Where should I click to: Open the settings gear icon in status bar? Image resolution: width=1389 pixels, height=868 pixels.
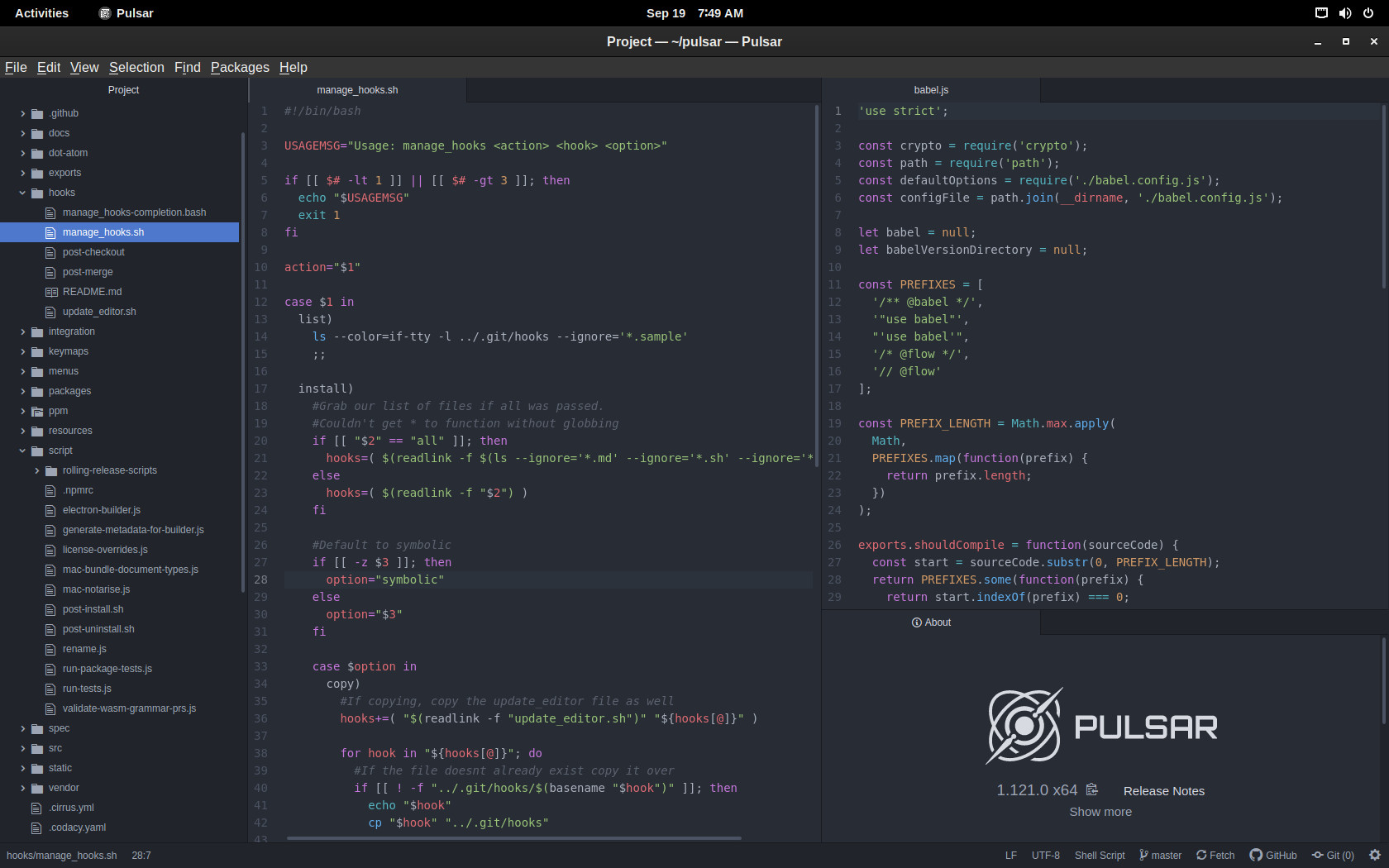click(x=1375, y=856)
